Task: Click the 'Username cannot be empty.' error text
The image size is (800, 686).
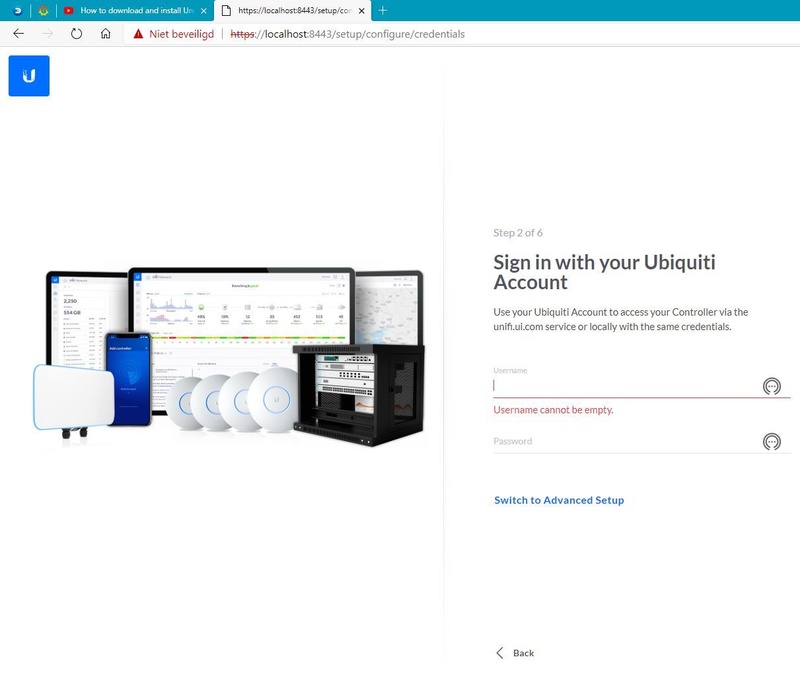Action: 553,410
